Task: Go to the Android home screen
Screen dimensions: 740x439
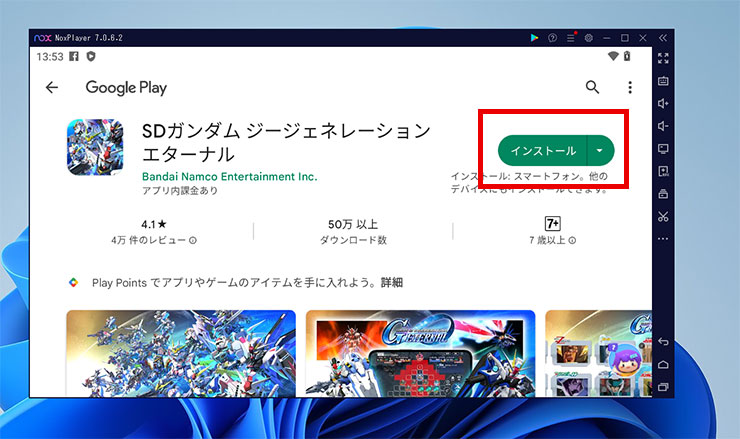Action: (x=663, y=364)
